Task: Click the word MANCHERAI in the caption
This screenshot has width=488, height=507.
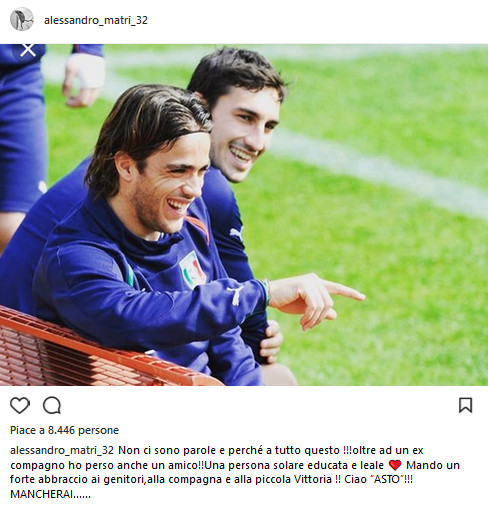Action: pos(41,494)
